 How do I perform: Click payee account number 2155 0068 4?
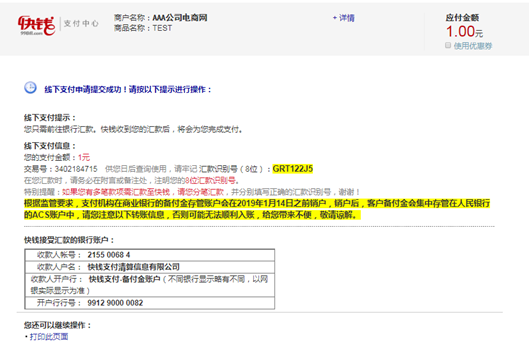(x=109, y=255)
